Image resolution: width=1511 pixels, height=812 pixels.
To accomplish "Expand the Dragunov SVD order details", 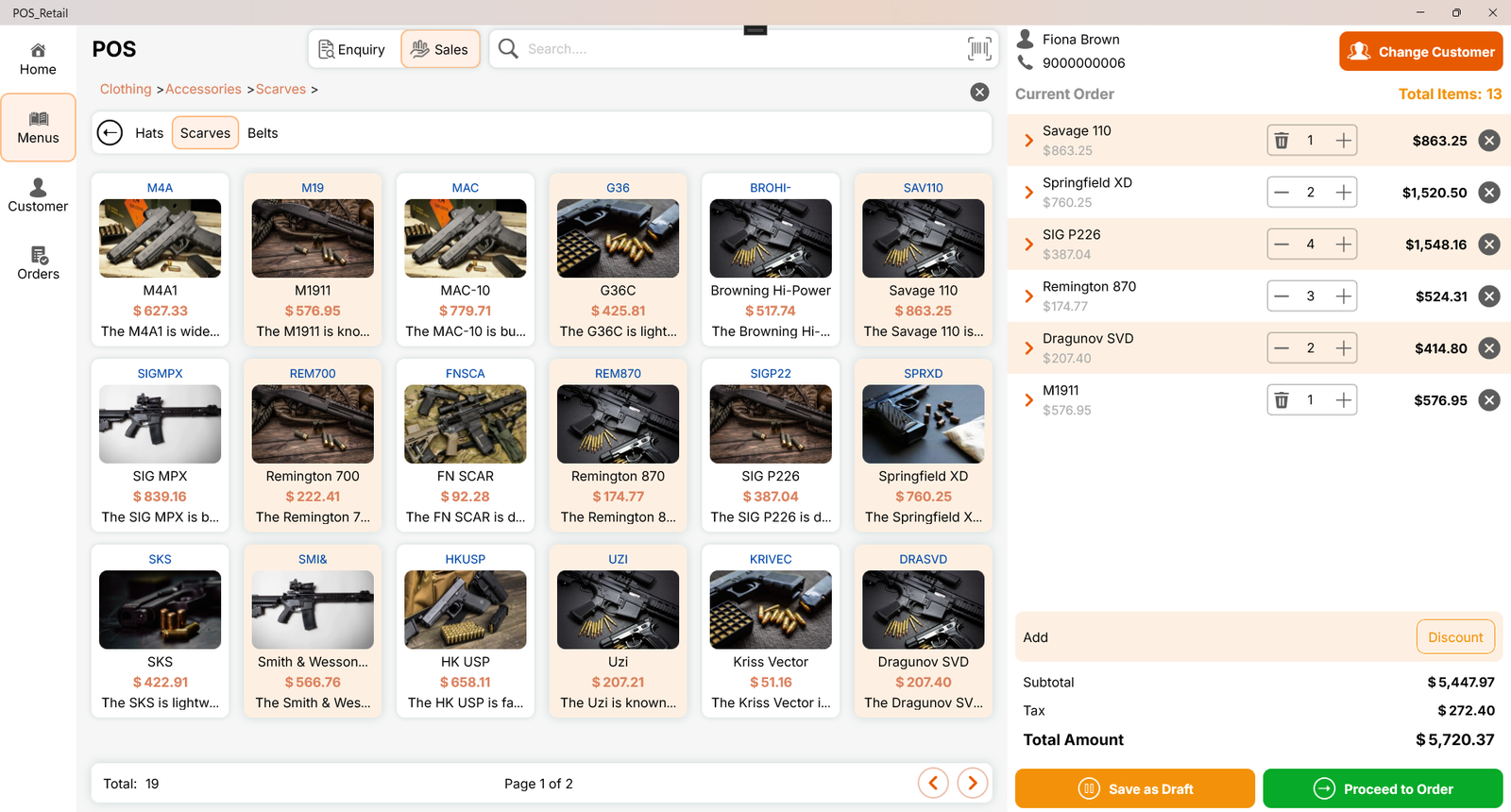I will click(x=1028, y=348).
